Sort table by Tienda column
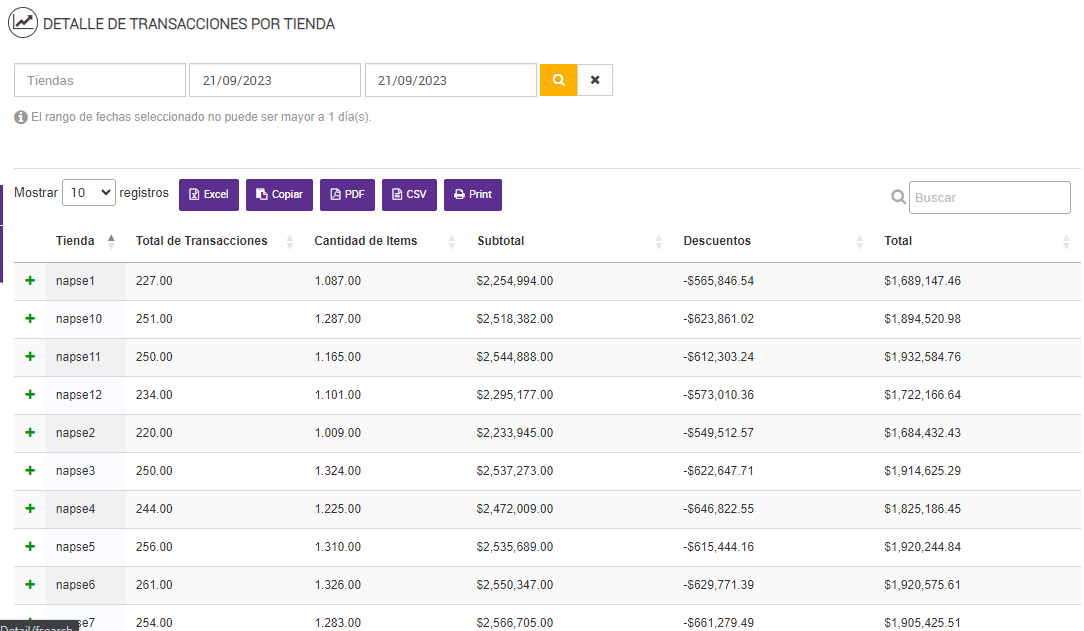The width and height of the screenshot is (1084, 631). pyautogui.click(x=76, y=241)
